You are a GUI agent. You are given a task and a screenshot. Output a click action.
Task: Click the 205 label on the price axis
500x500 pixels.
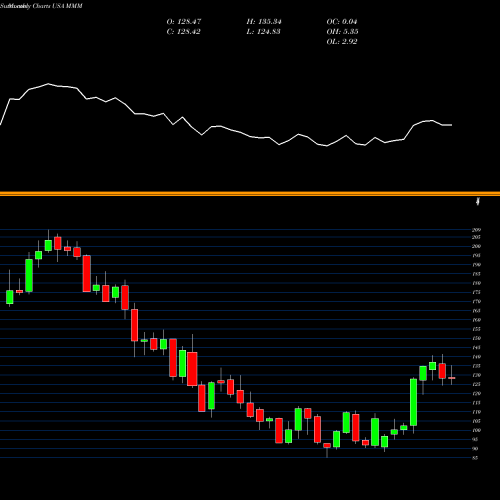click(476, 237)
